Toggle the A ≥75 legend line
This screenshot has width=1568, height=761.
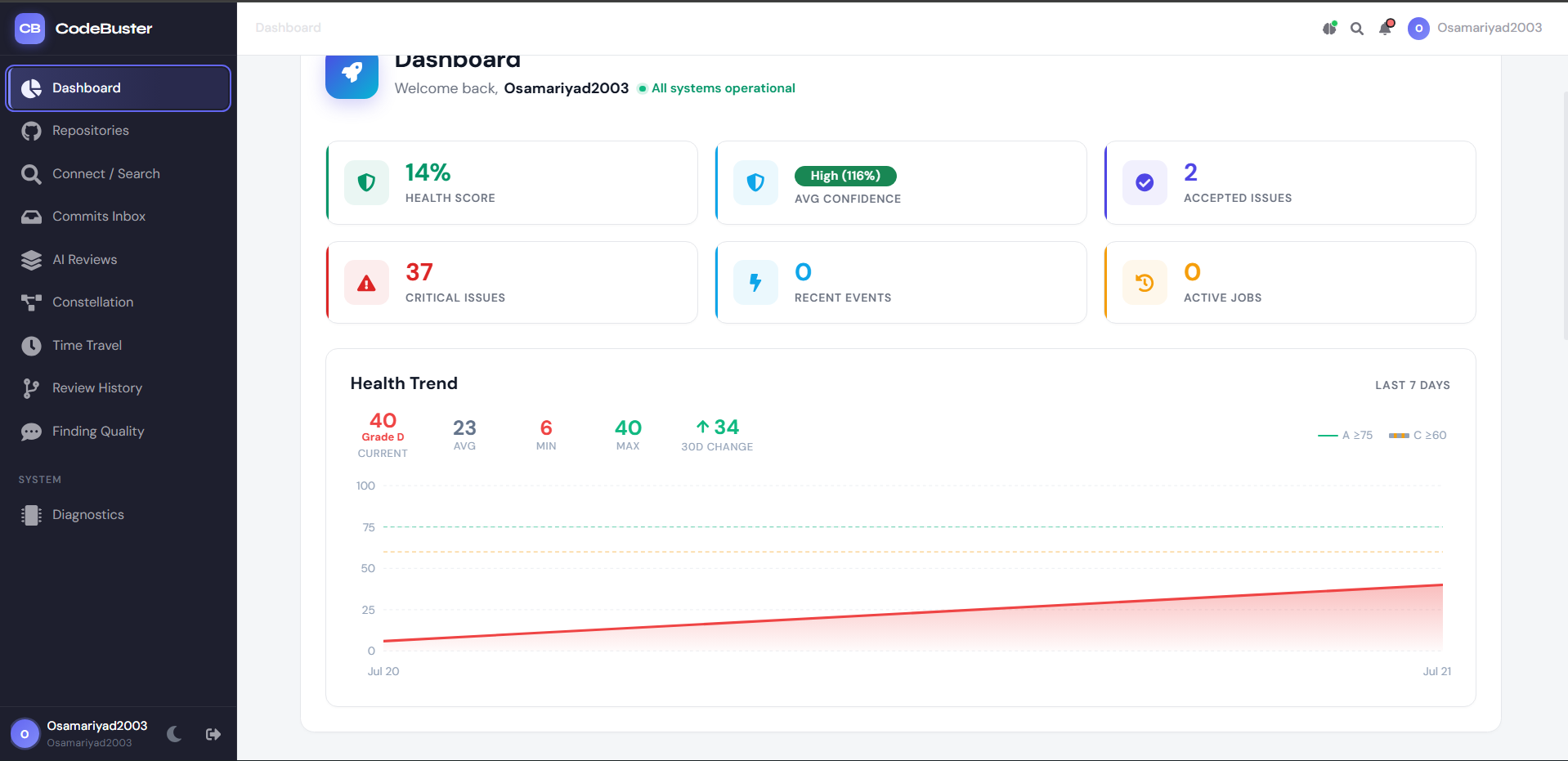(x=1346, y=435)
